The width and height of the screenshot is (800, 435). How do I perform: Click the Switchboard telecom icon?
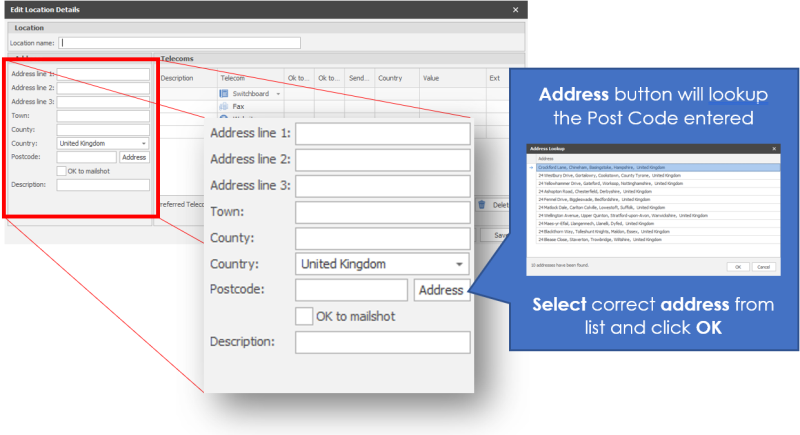click(223, 93)
